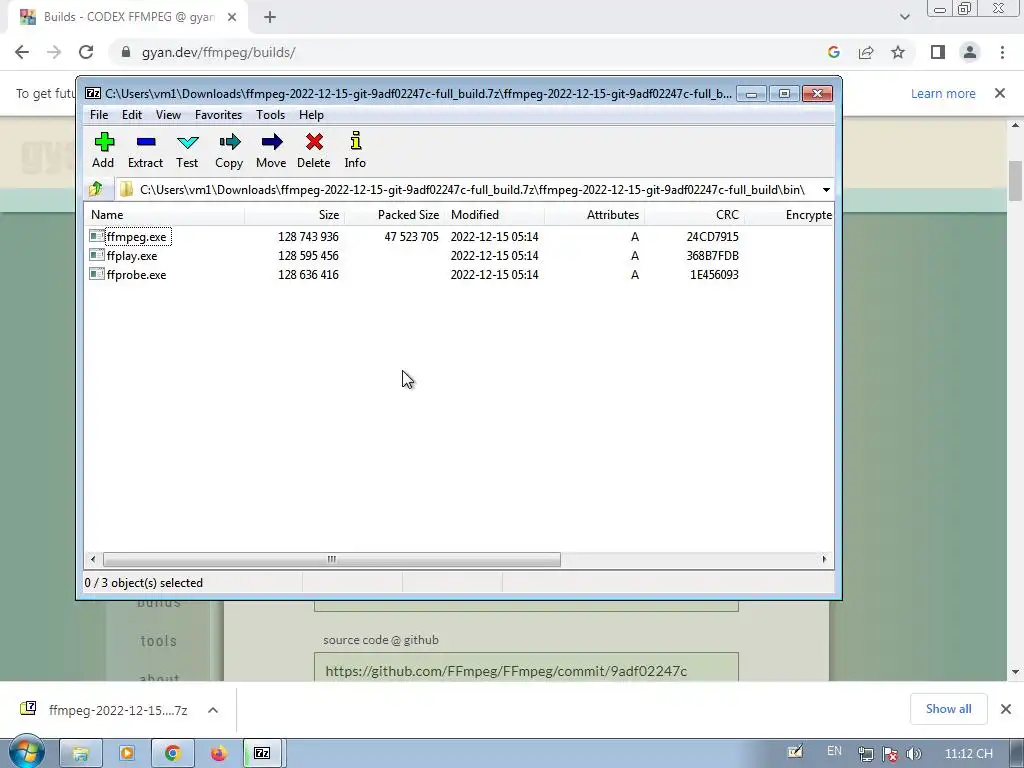Image resolution: width=1024 pixels, height=768 pixels.
Task: Open the File menu in 7-Zip
Action: [x=99, y=115]
